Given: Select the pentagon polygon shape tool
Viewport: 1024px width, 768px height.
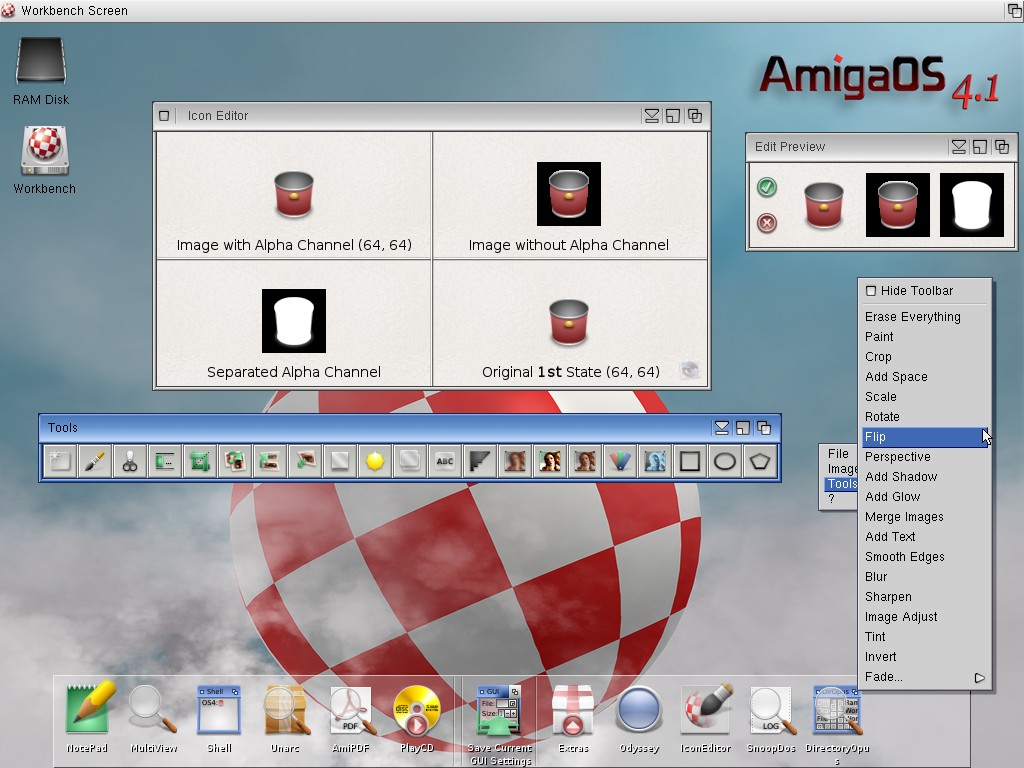Looking at the screenshot, I should click(x=760, y=462).
